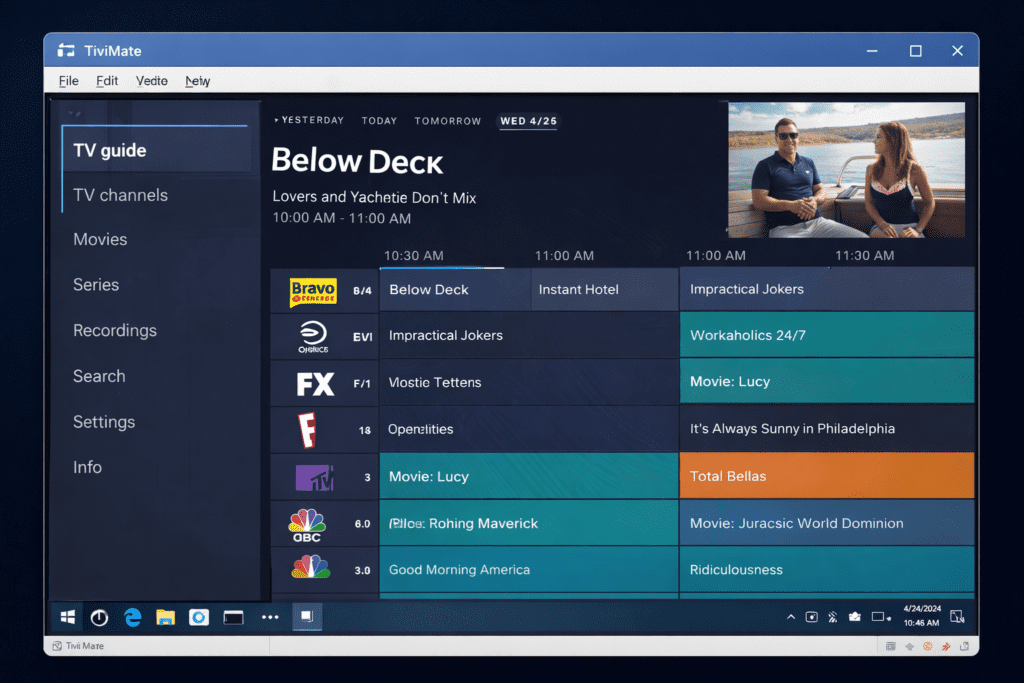Select the active app icon in taskbar
The width and height of the screenshot is (1024, 683).
[x=307, y=616]
